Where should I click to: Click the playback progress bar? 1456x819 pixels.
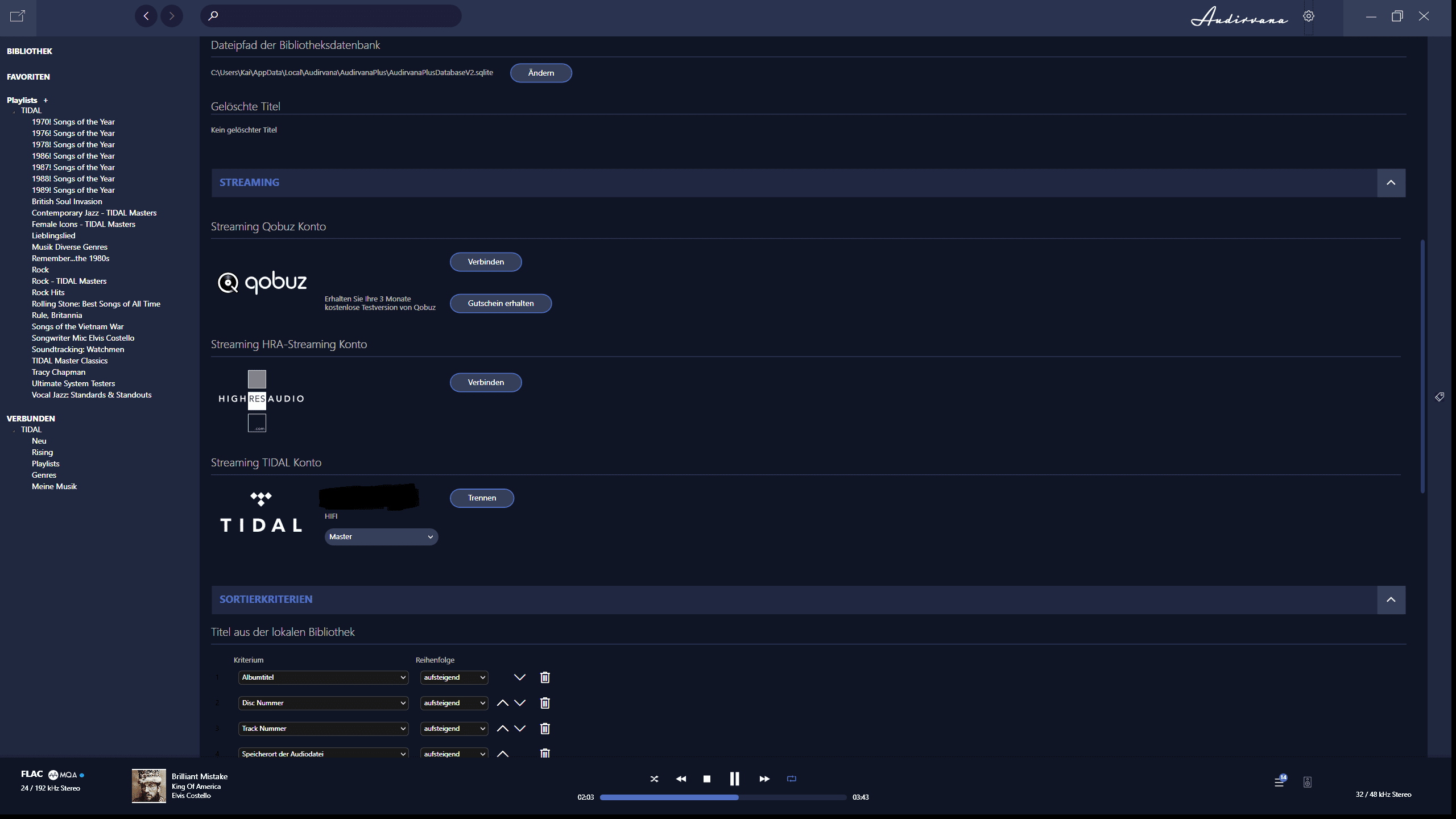tap(722, 797)
